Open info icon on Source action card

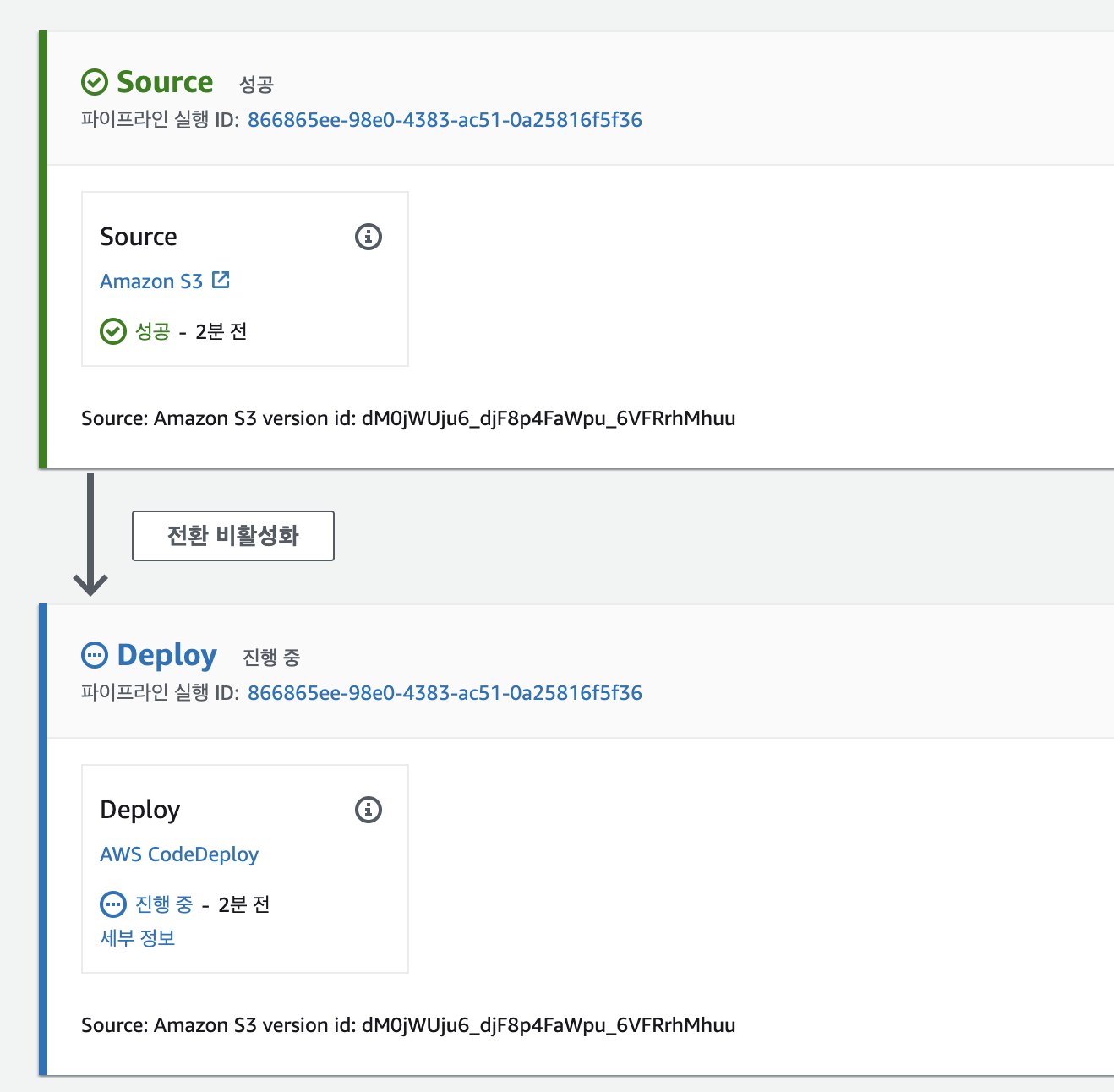[369, 237]
